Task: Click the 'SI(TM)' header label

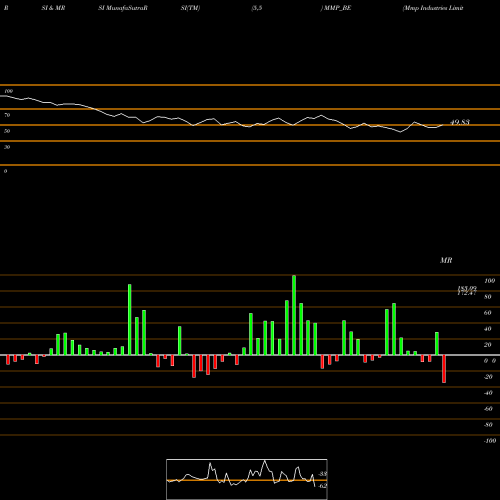Action: tap(190, 8)
